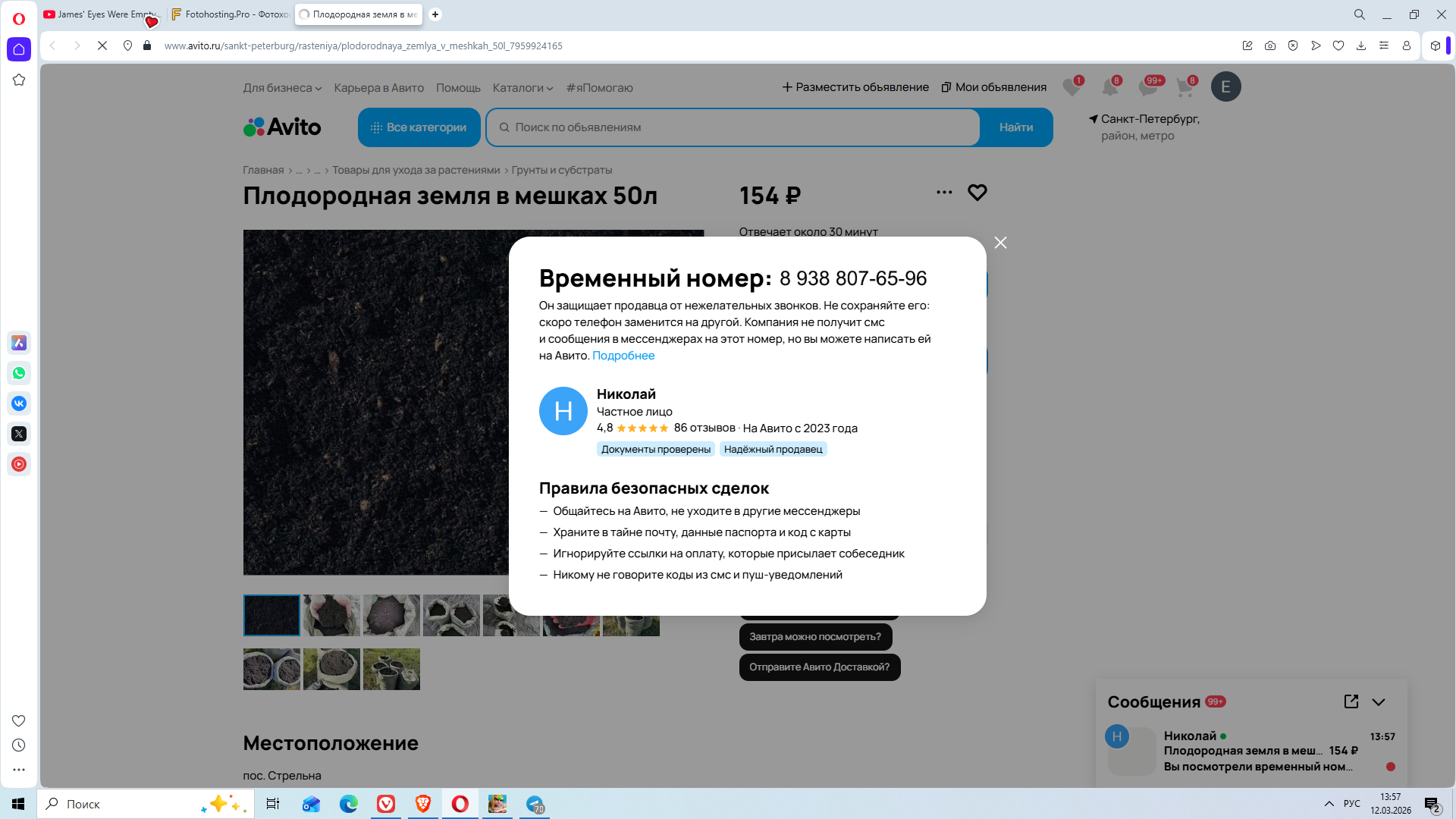Open the Avito messages chat icon
1456x819 pixels.
[x=1147, y=87]
